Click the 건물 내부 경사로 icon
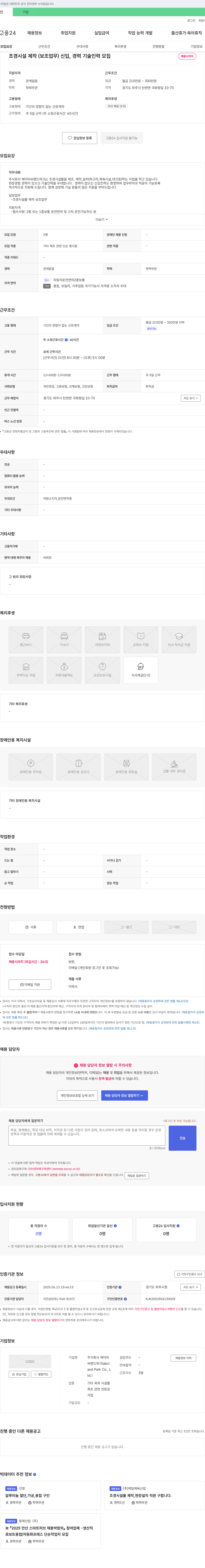 [174, 767]
